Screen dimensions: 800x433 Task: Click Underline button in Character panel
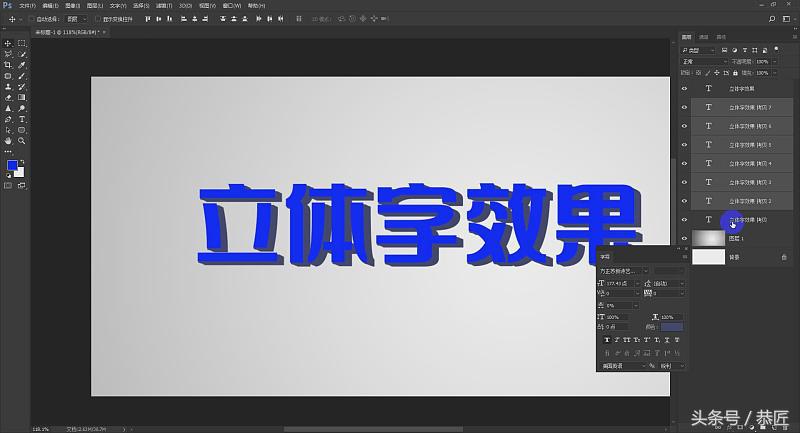667,340
